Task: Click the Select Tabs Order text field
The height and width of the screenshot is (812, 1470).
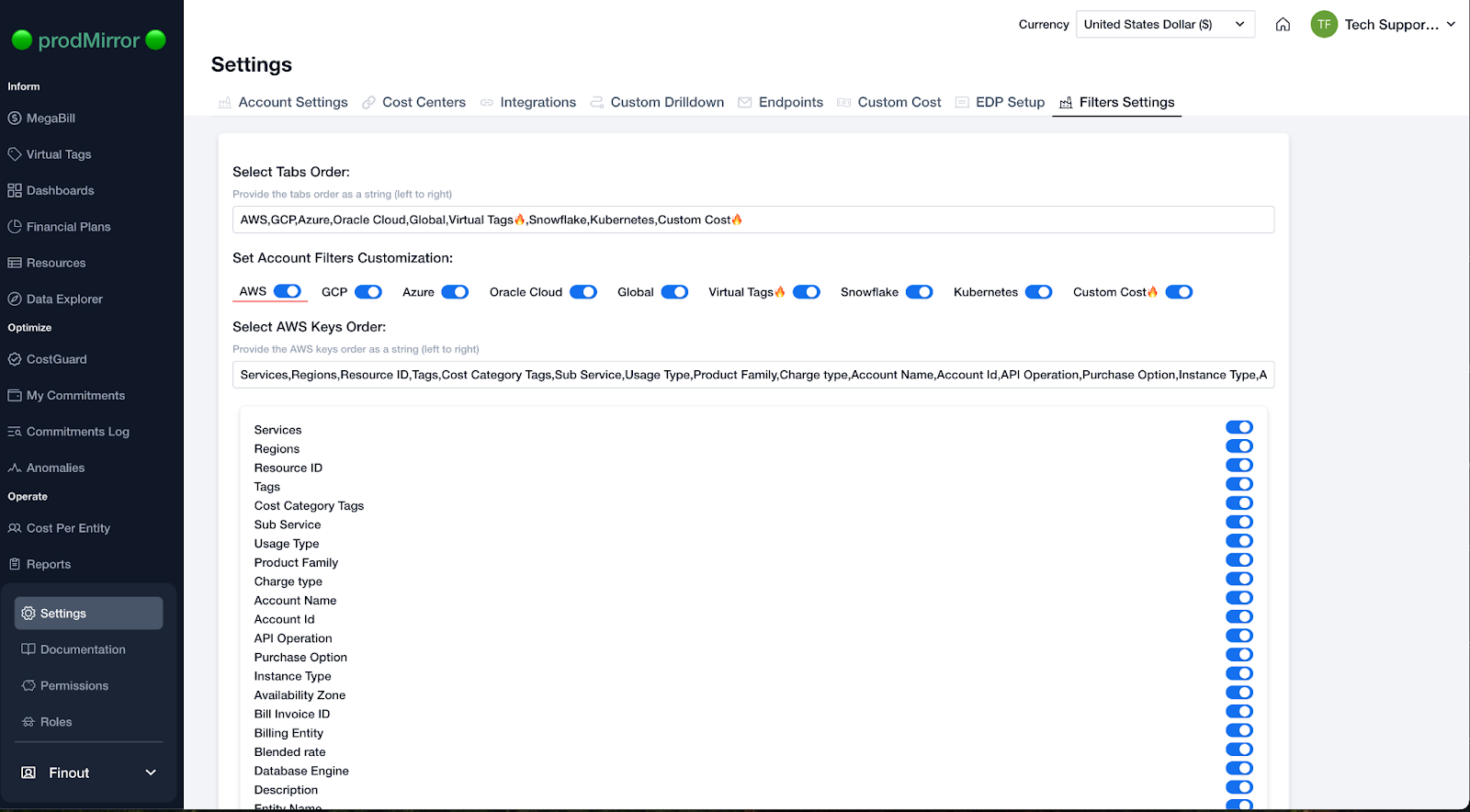Action: [x=752, y=220]
